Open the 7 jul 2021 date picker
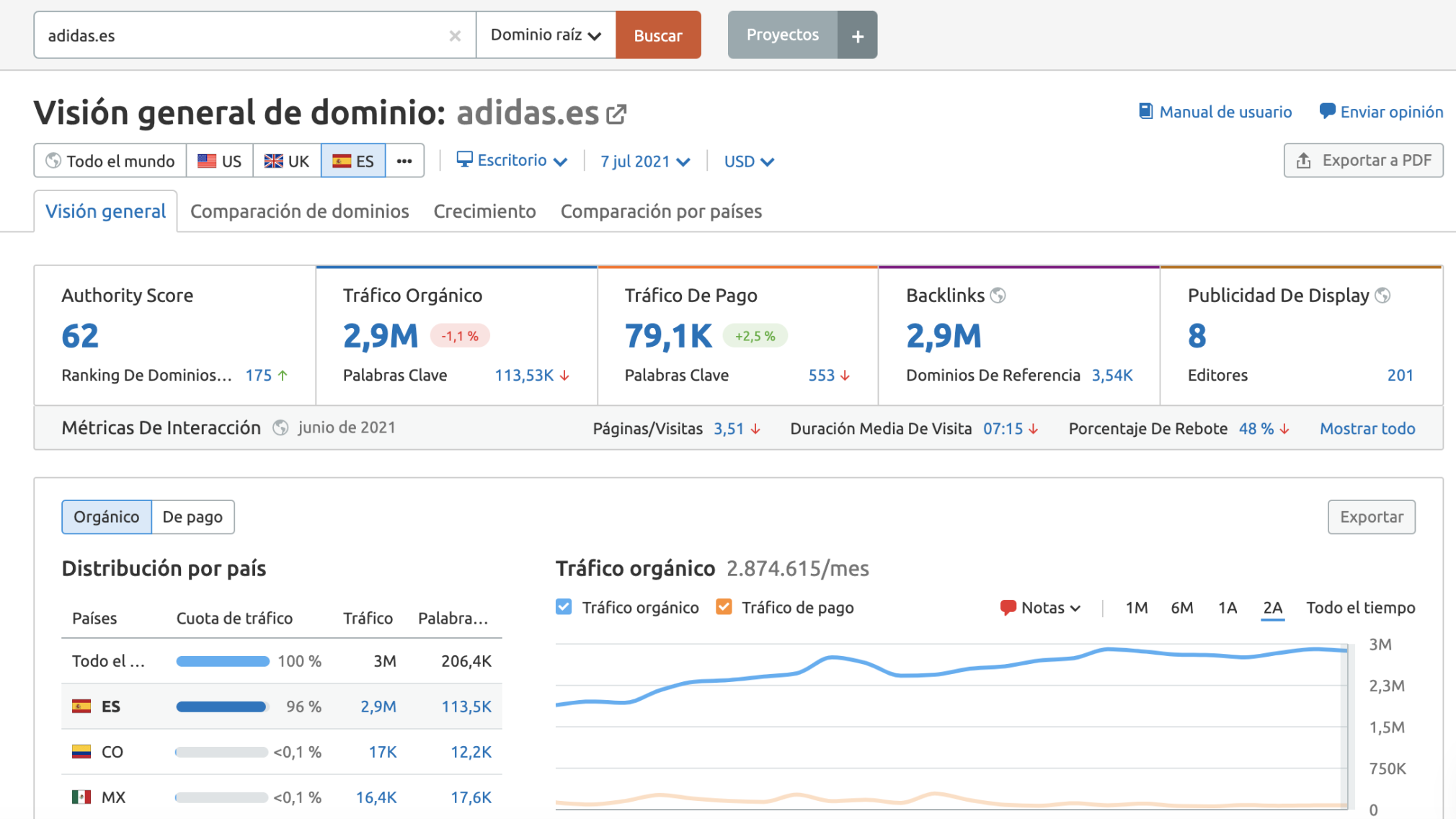Screen dimensions: 1456x819 click(645, 161)
